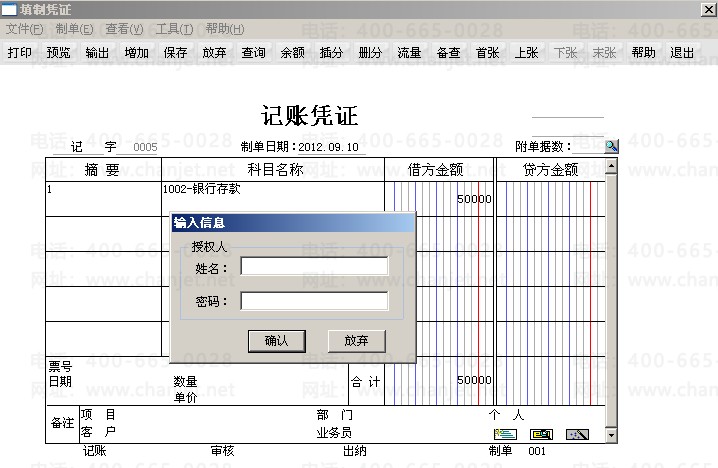The height and width of the screenshot is (468, 718).
Task: Select the 1002-银行存款 account cell
Action: [x=272, y=198]
